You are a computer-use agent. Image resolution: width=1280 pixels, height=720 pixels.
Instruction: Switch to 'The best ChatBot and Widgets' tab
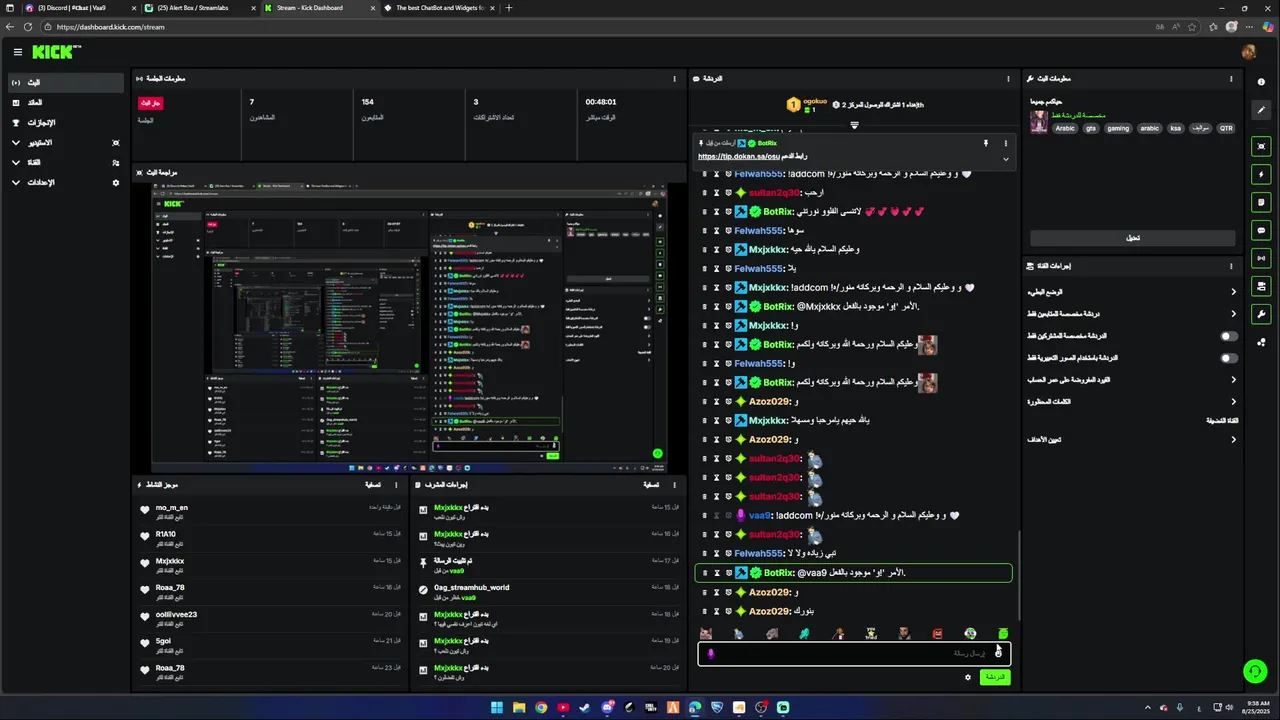tap(440, 8)
